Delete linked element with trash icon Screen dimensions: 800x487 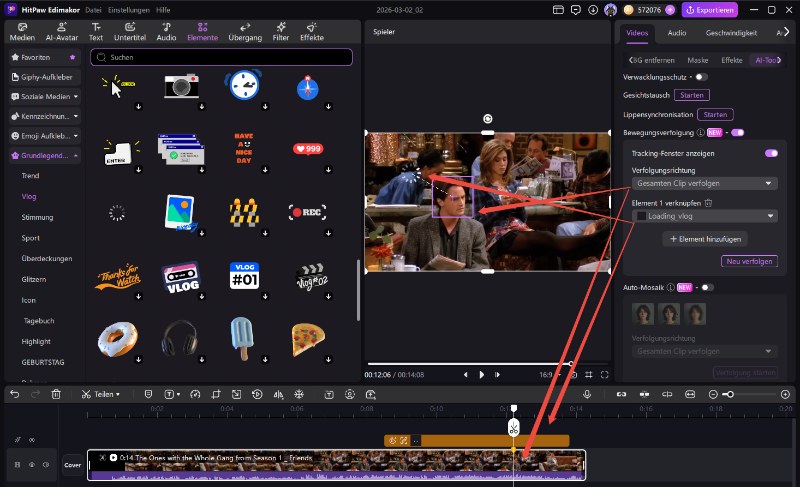tap(708, 203)
